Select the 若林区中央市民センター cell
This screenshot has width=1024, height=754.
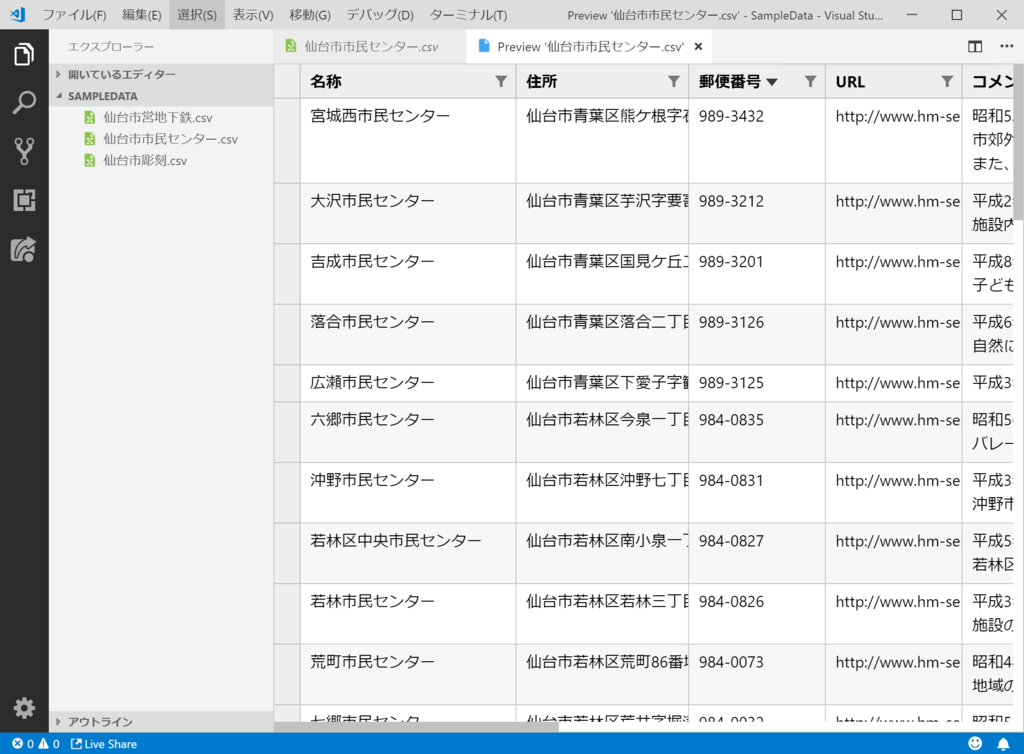(408, 554)
